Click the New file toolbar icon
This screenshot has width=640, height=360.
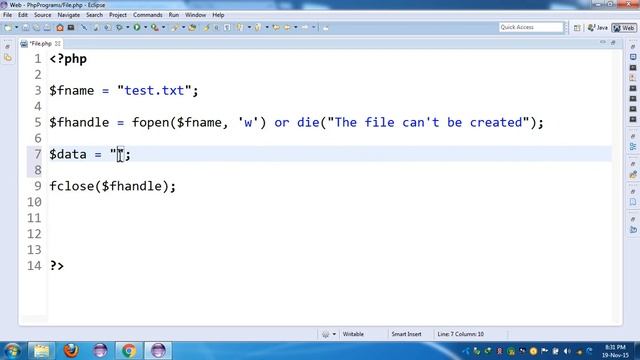click(8, 27)
